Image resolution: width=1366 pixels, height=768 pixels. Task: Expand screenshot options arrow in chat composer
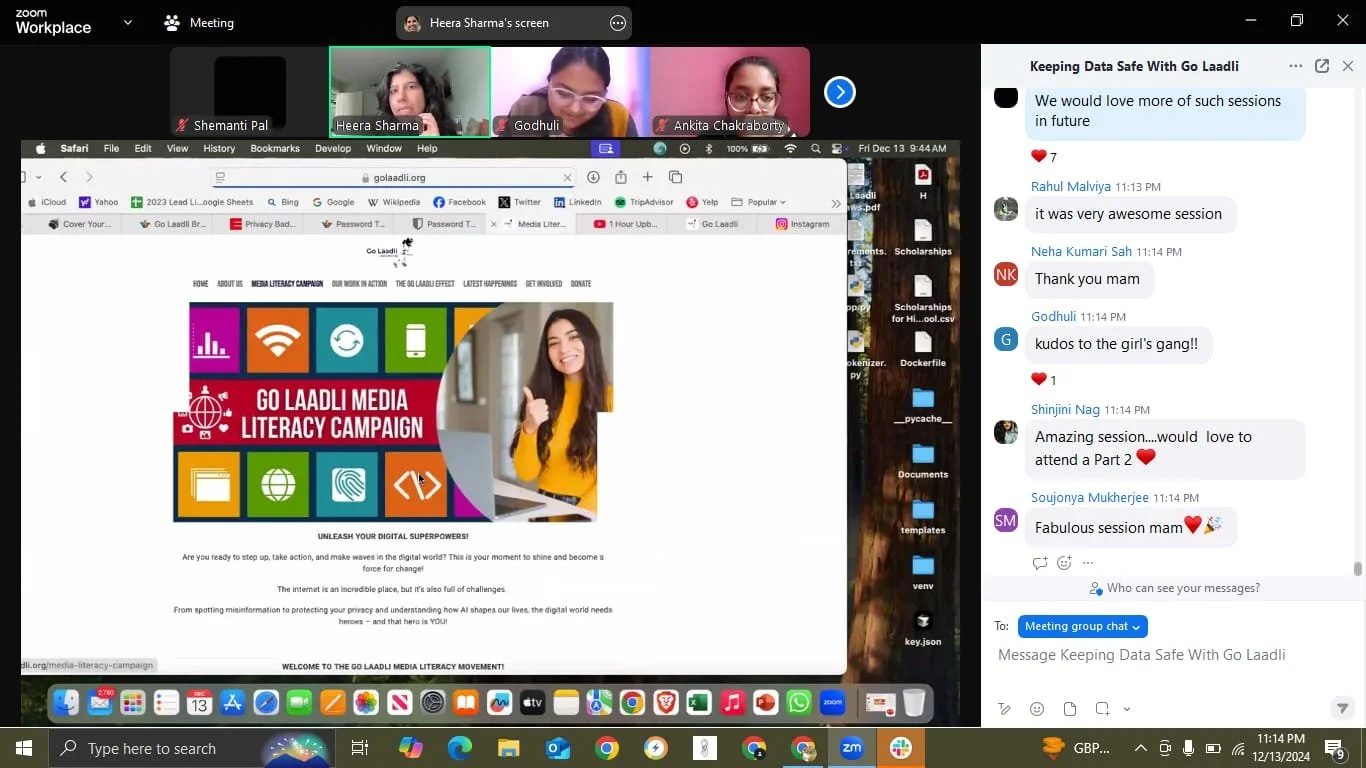1127,709
